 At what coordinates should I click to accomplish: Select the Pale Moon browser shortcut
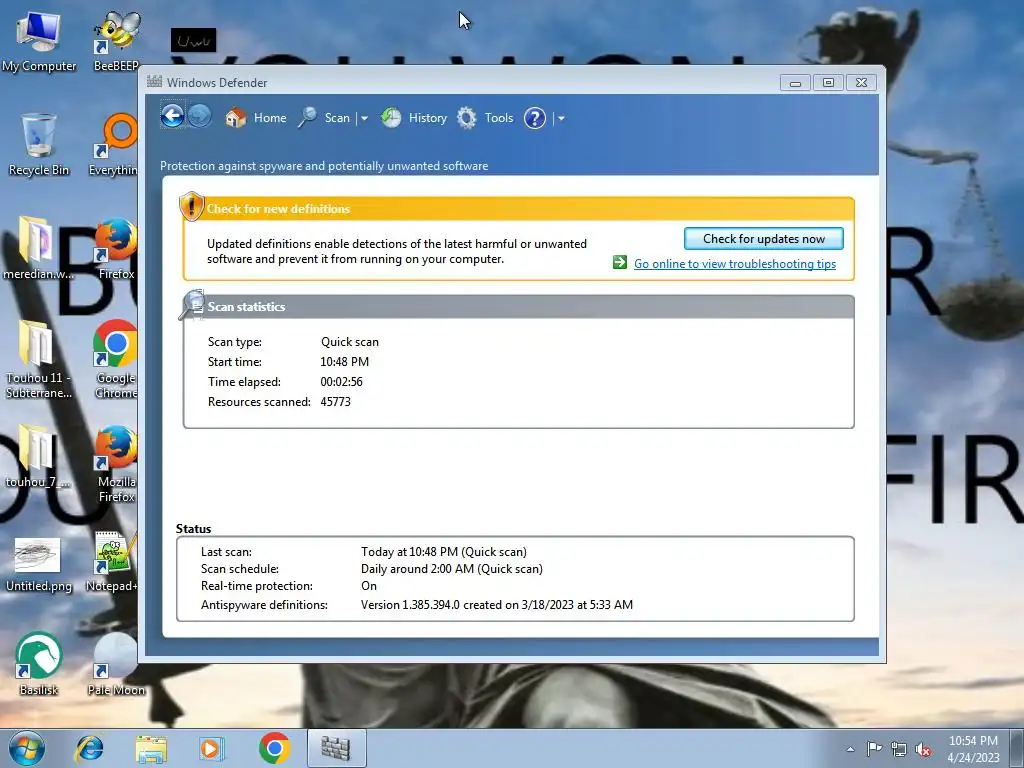[x=116, y=663]
